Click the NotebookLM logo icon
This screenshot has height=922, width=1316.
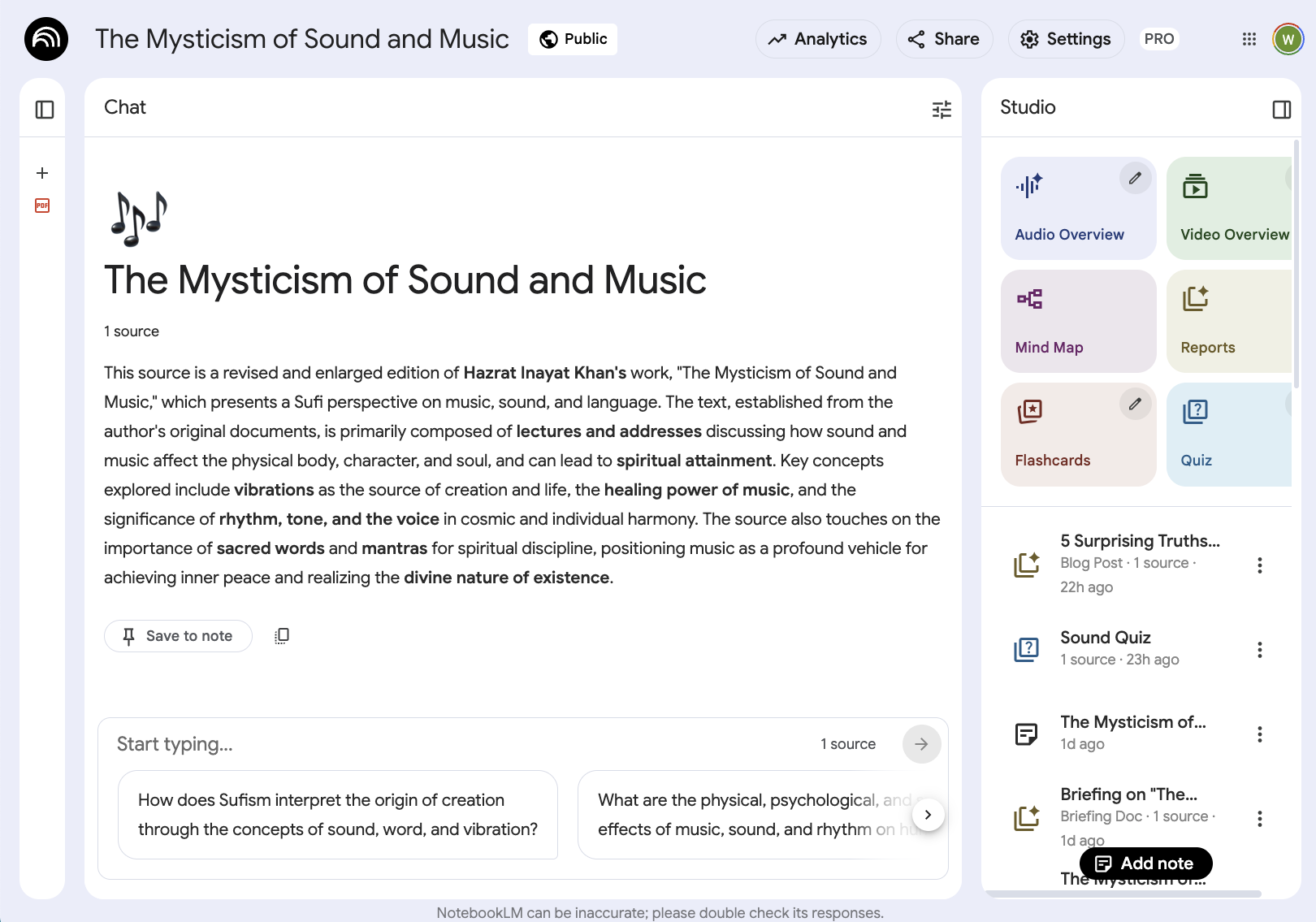[x=46, y=39]
